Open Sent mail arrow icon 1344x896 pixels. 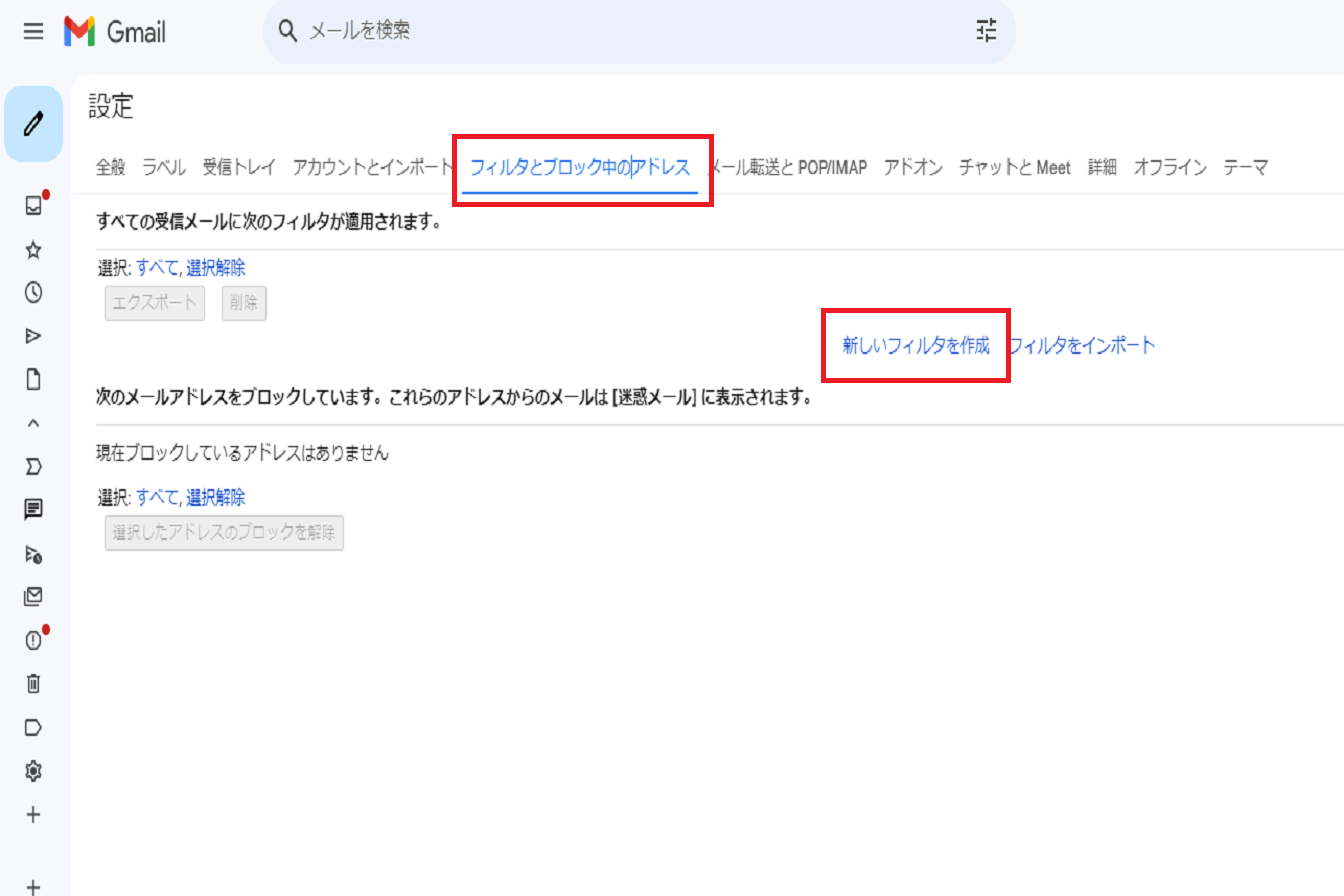click(33, 336)
